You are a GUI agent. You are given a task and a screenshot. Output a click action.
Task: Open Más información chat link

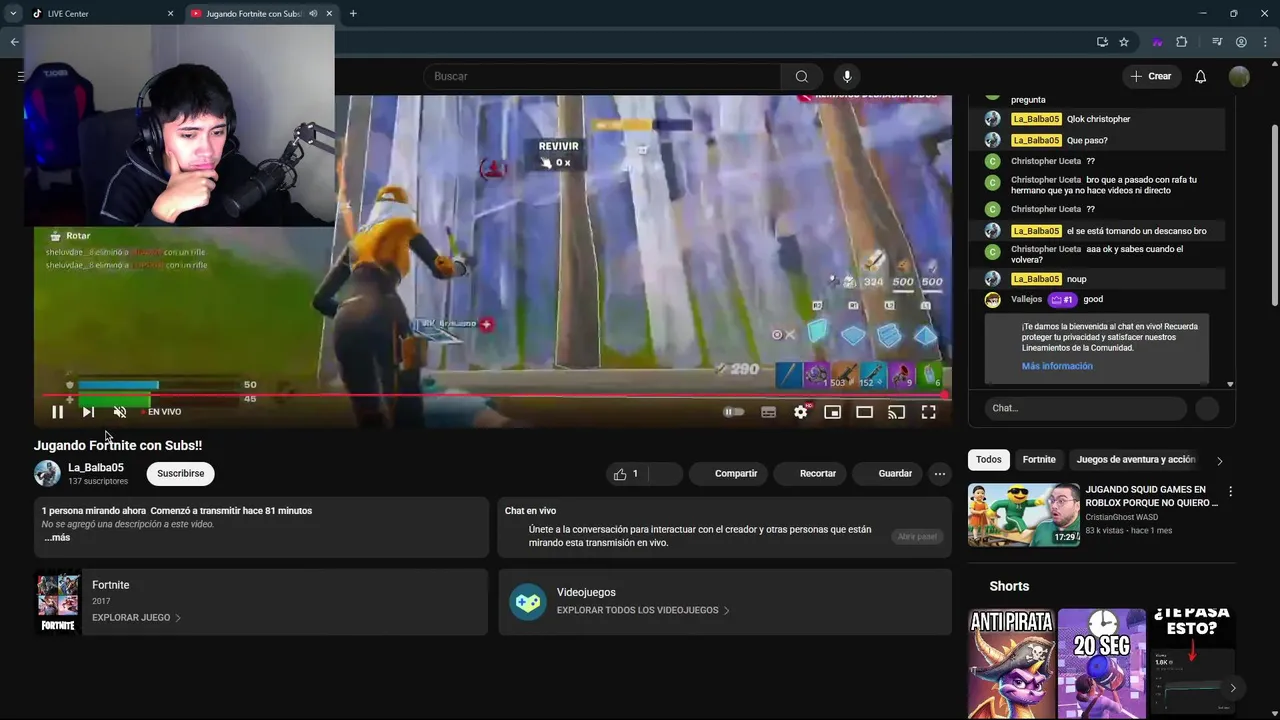click(1057, 366)
